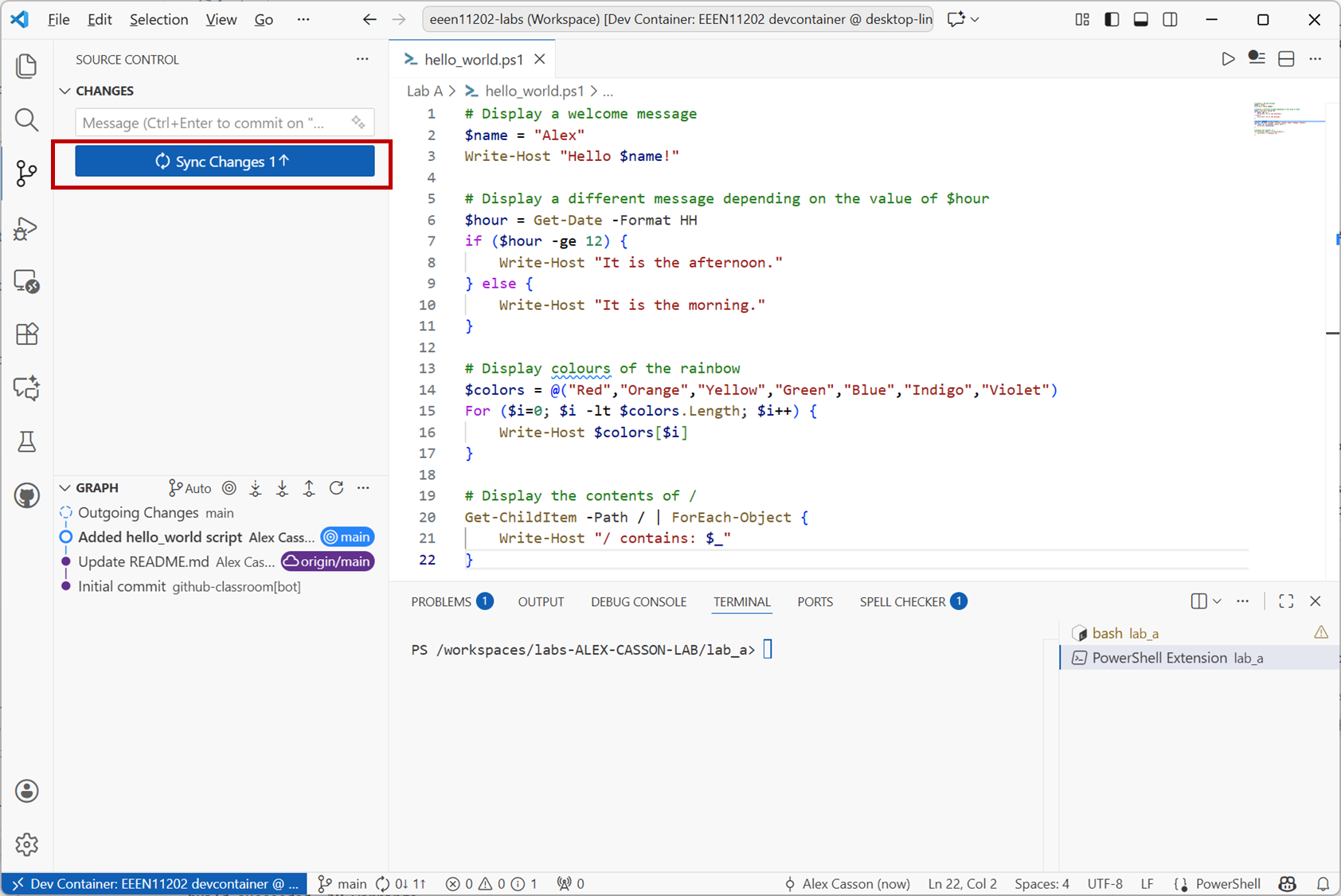Toggle the secondary side bar
Viewport: 1341px width, 896px height.
1170,20
